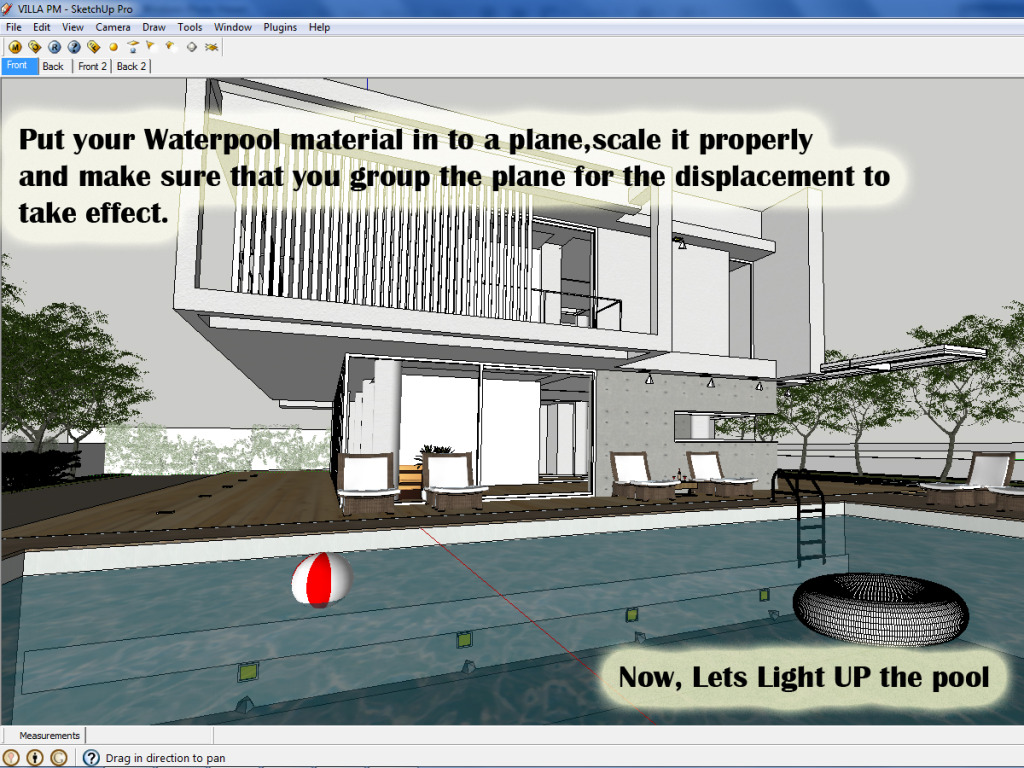
Task: Click the V-Ray infinite plane icon
Action: [x=211, y=46]
